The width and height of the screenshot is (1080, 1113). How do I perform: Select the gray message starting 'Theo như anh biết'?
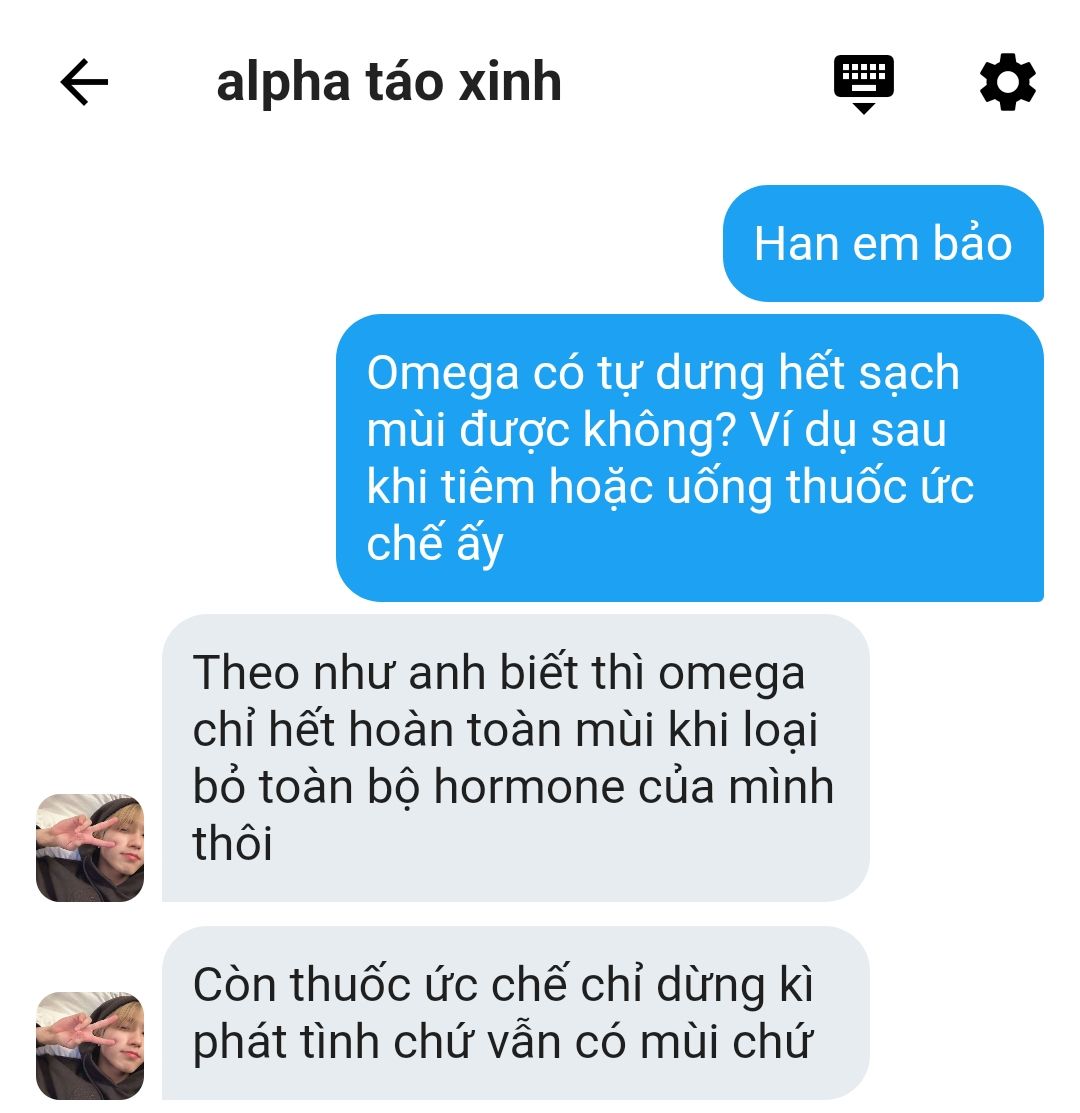pyautogui.click(x=516, y=758)
